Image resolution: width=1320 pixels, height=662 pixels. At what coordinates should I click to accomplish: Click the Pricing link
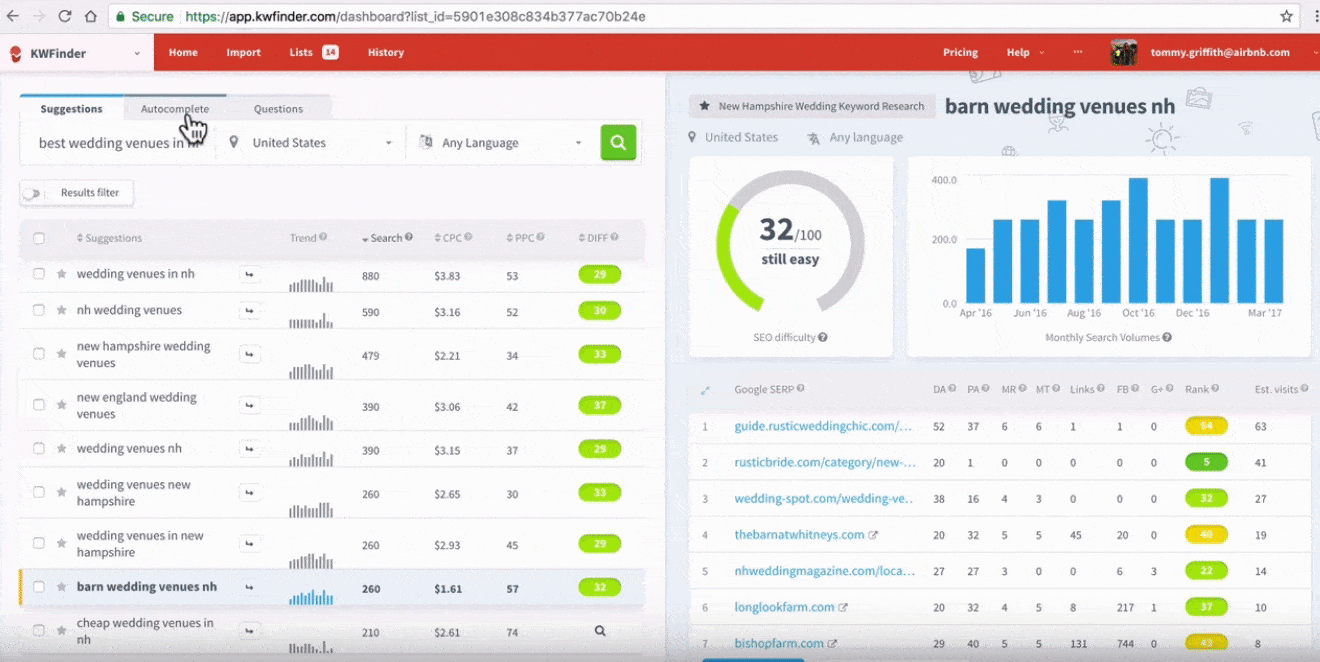click(960, 52)
